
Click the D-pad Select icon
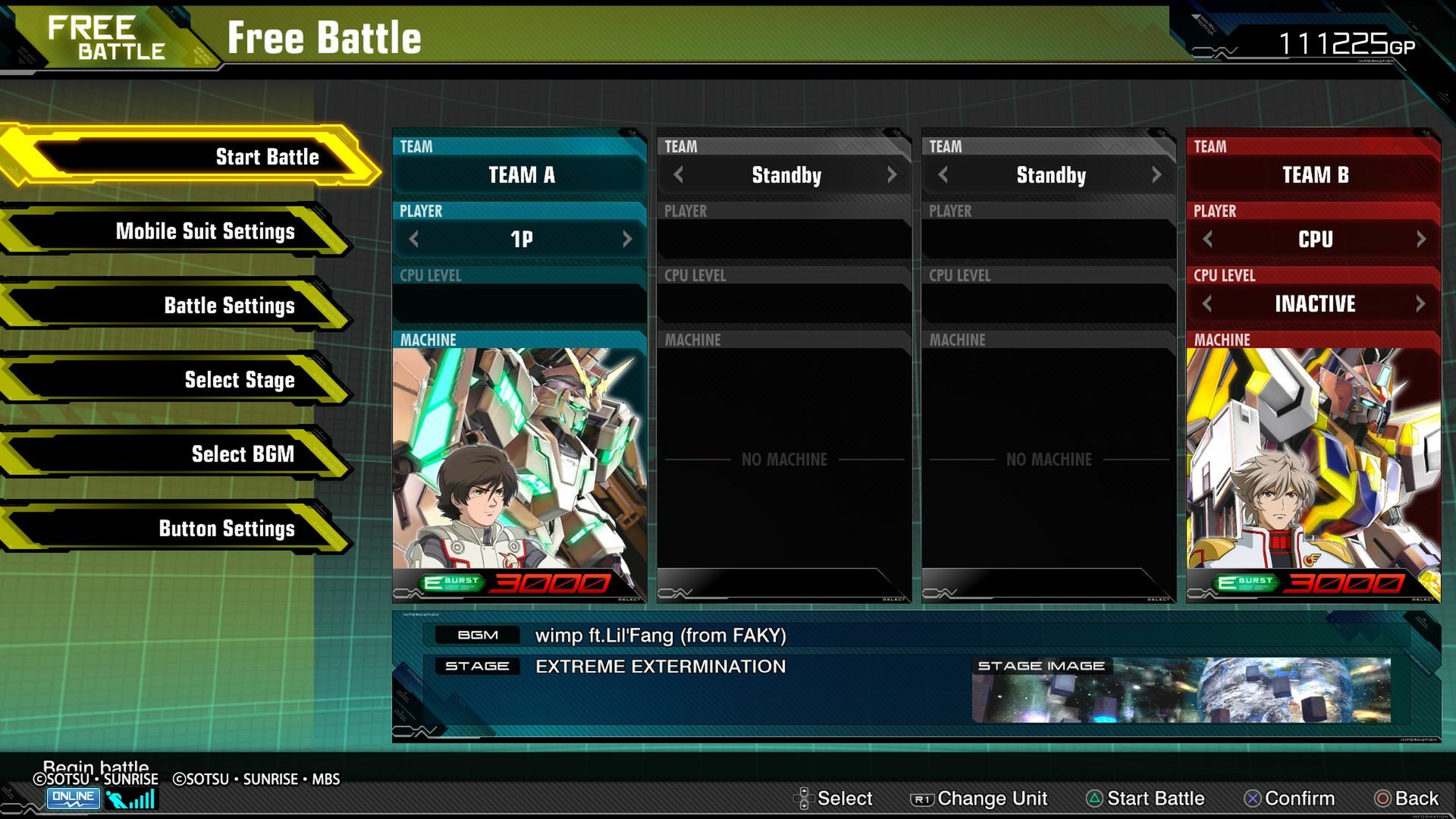point(804,799)
